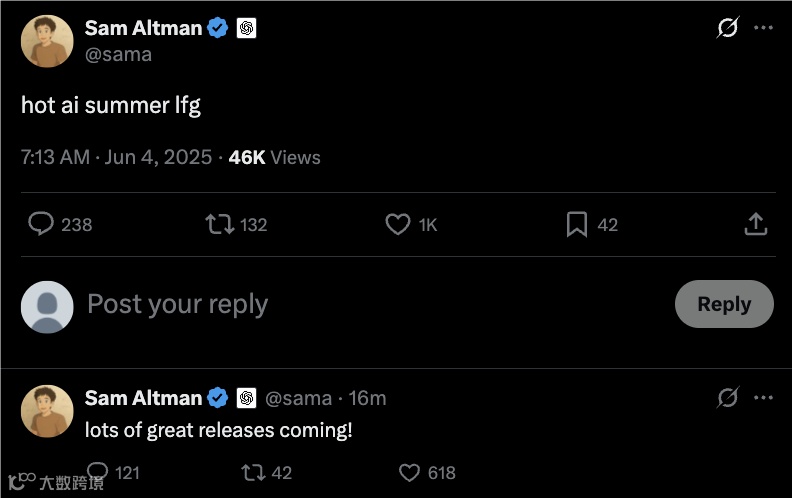Viewport: 792px width, 498px height.
Task: Repost the reply tweet with 42 reposts
Action: tap(253, 472)
